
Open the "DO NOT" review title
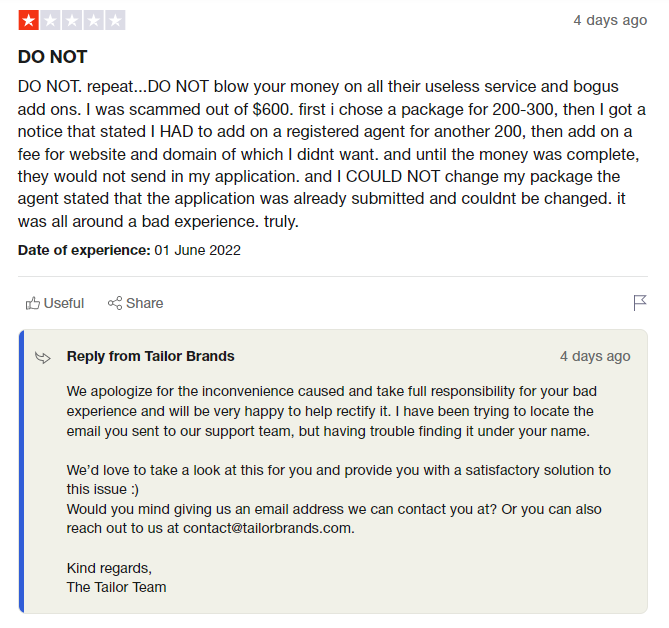(x=52, y=57)
